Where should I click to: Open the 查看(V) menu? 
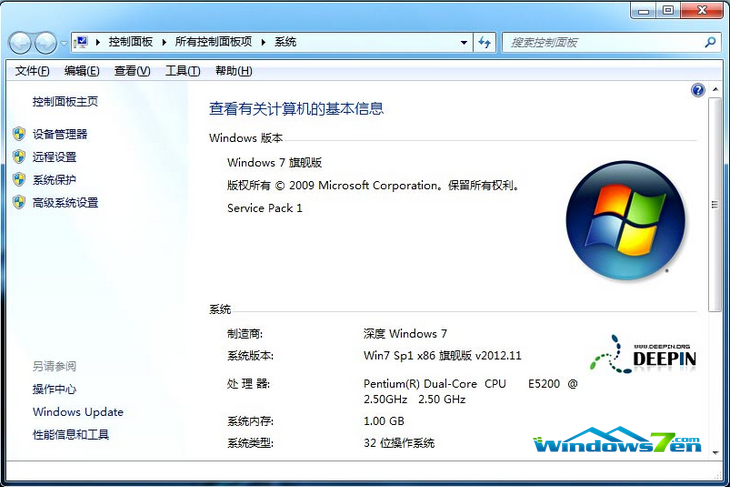[132, 71]
